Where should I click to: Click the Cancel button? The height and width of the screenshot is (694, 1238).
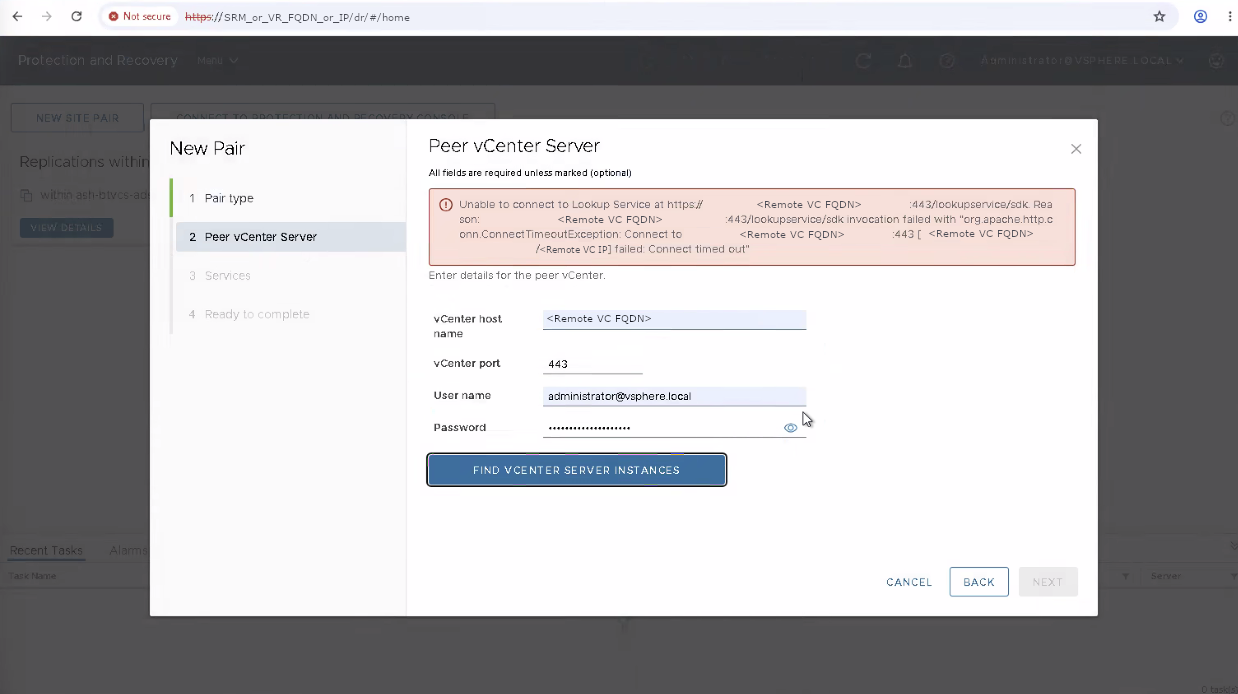909,582
